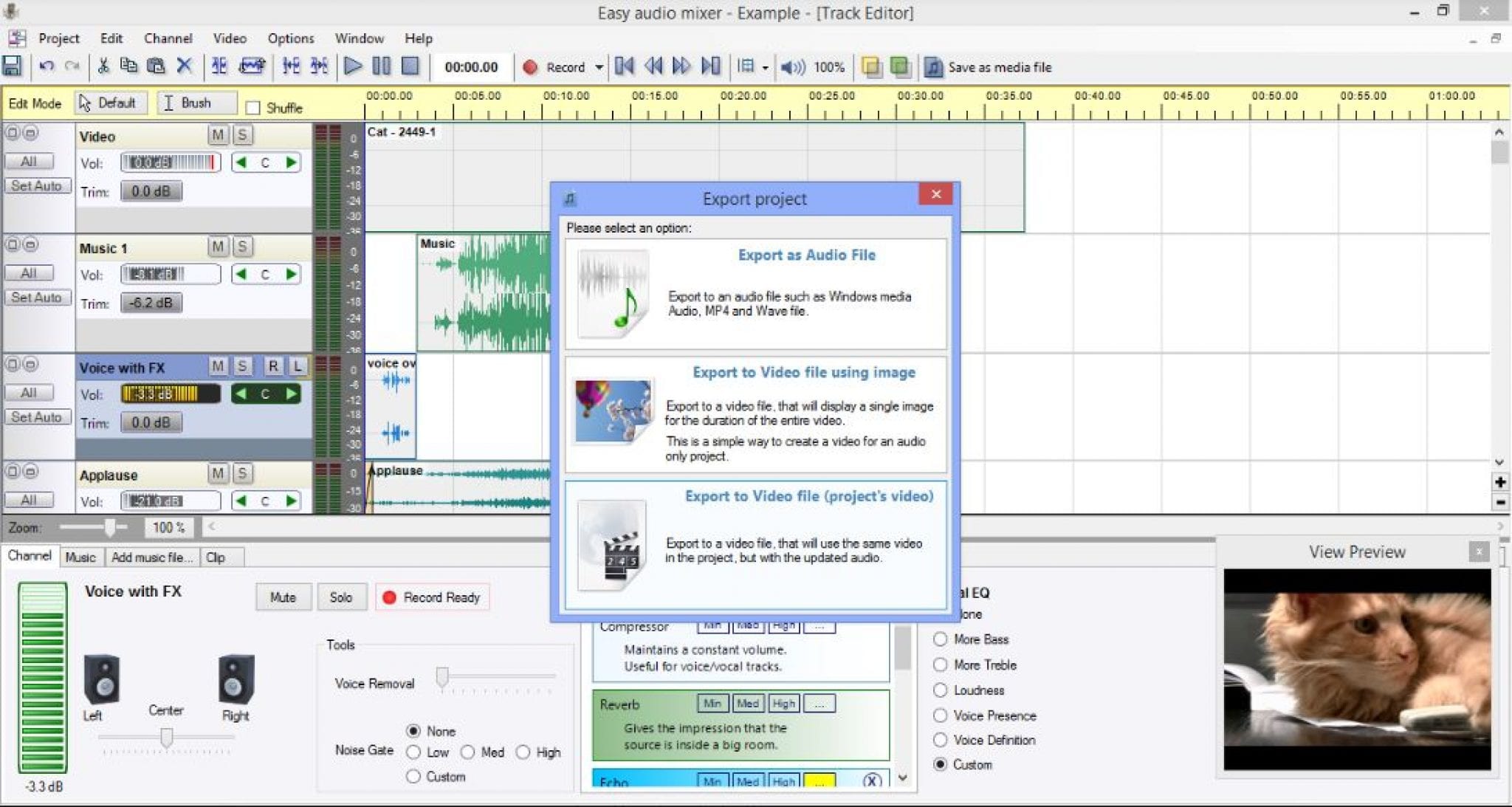Open the Channel menu in the menu bar
Viewport: 1512px width, 807px height.
(168, 38)
